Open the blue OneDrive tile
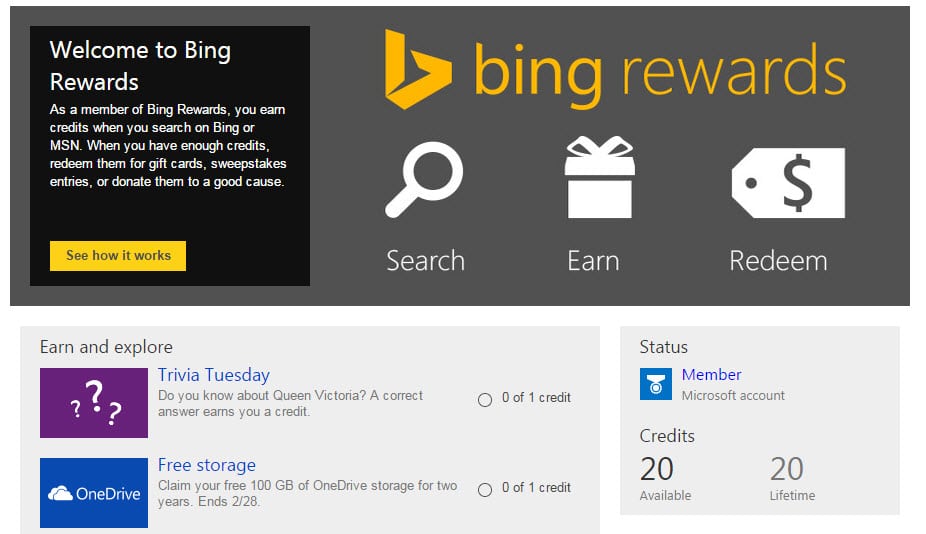Image resolution: width=926 pixels, height=534 pixels. (94, 493)
